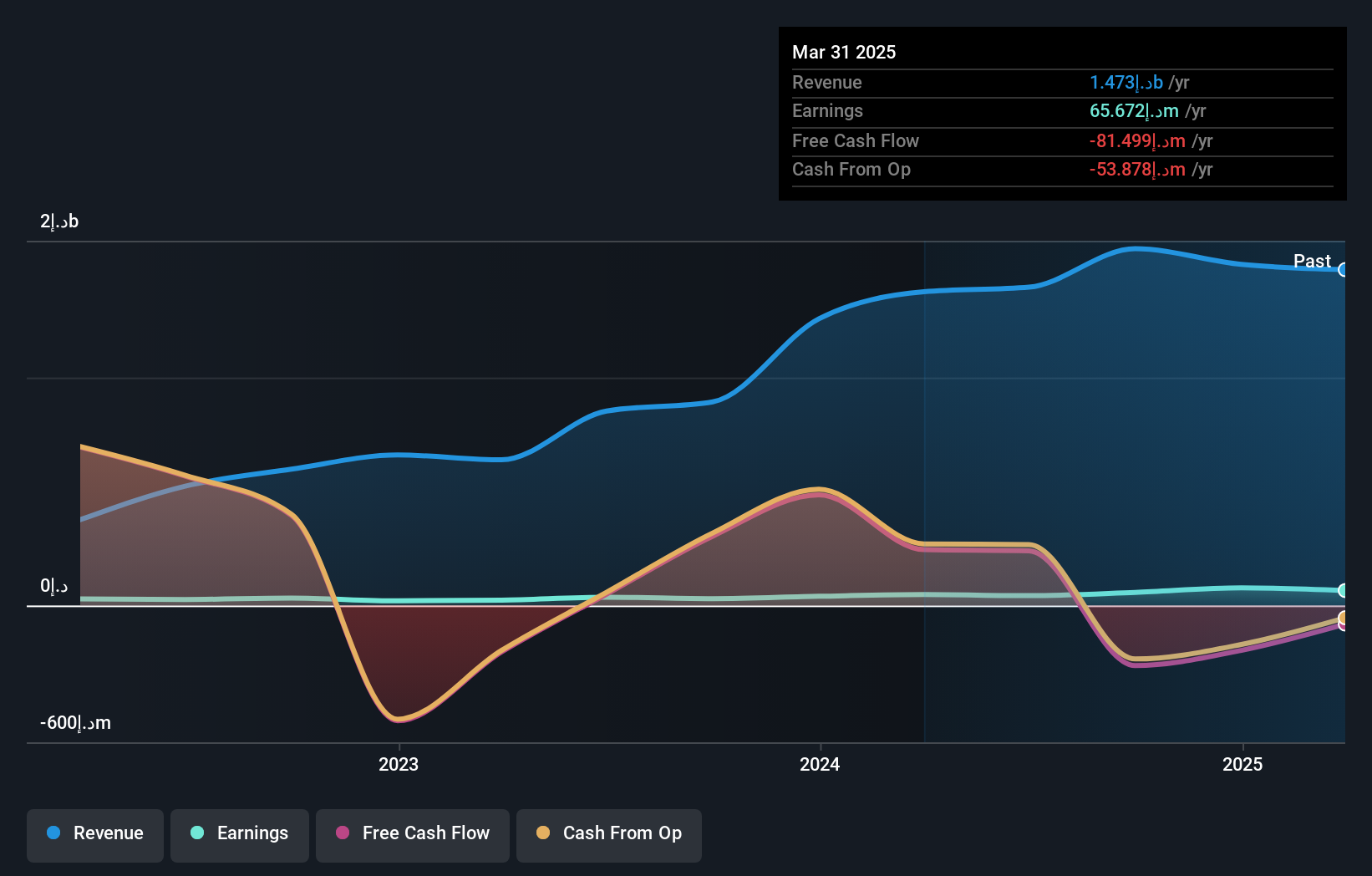Click the 'Revenue' row label in the tooltip
The width and height of the screenshot is (1372, 876).
point(826,82)
